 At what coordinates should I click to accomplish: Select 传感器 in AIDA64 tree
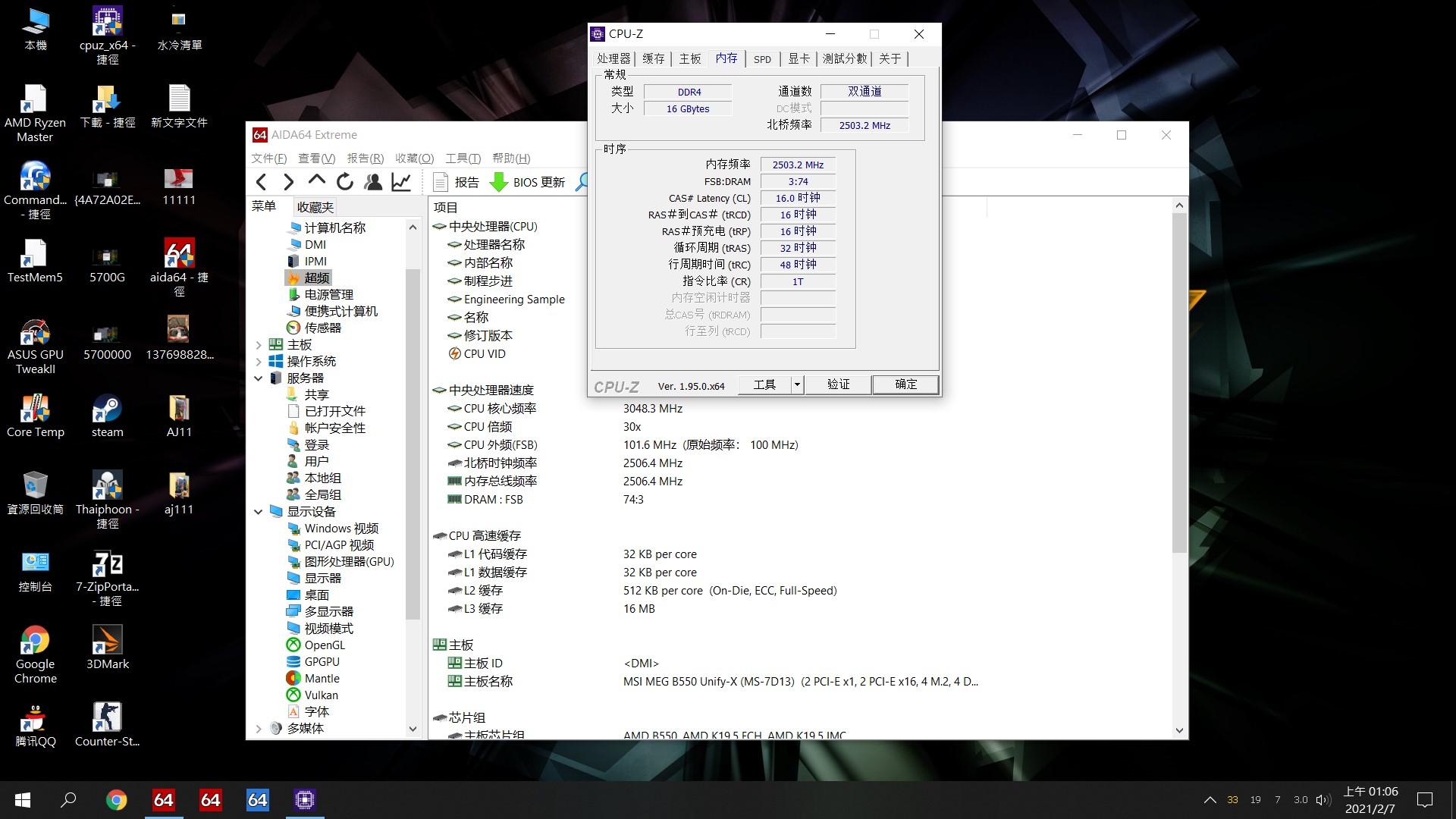pyautogui.click(x=315, y=328)
